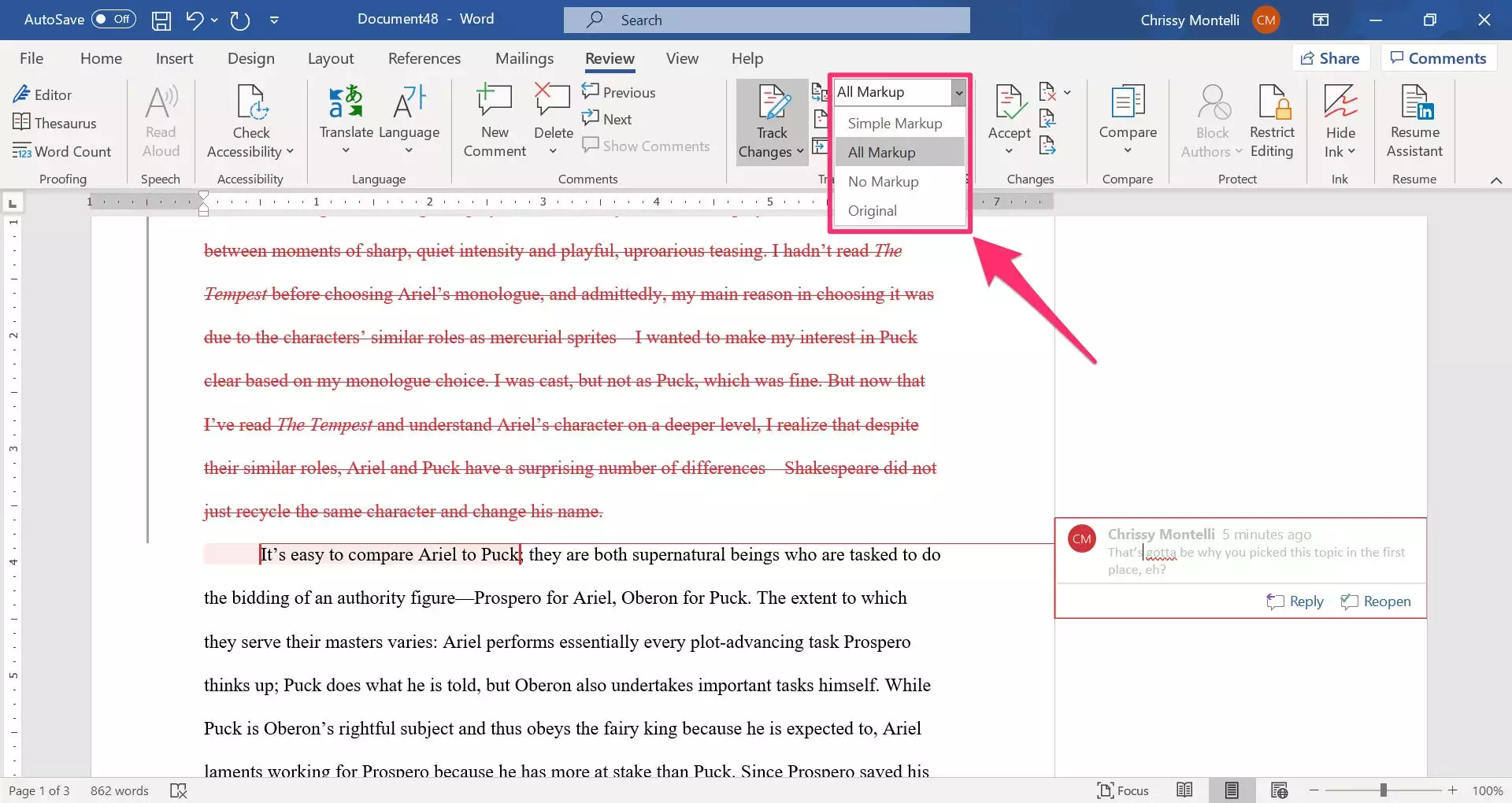1512x803 pixels.
Task: Toggle AutoSave switch
Action: [113, 20]
